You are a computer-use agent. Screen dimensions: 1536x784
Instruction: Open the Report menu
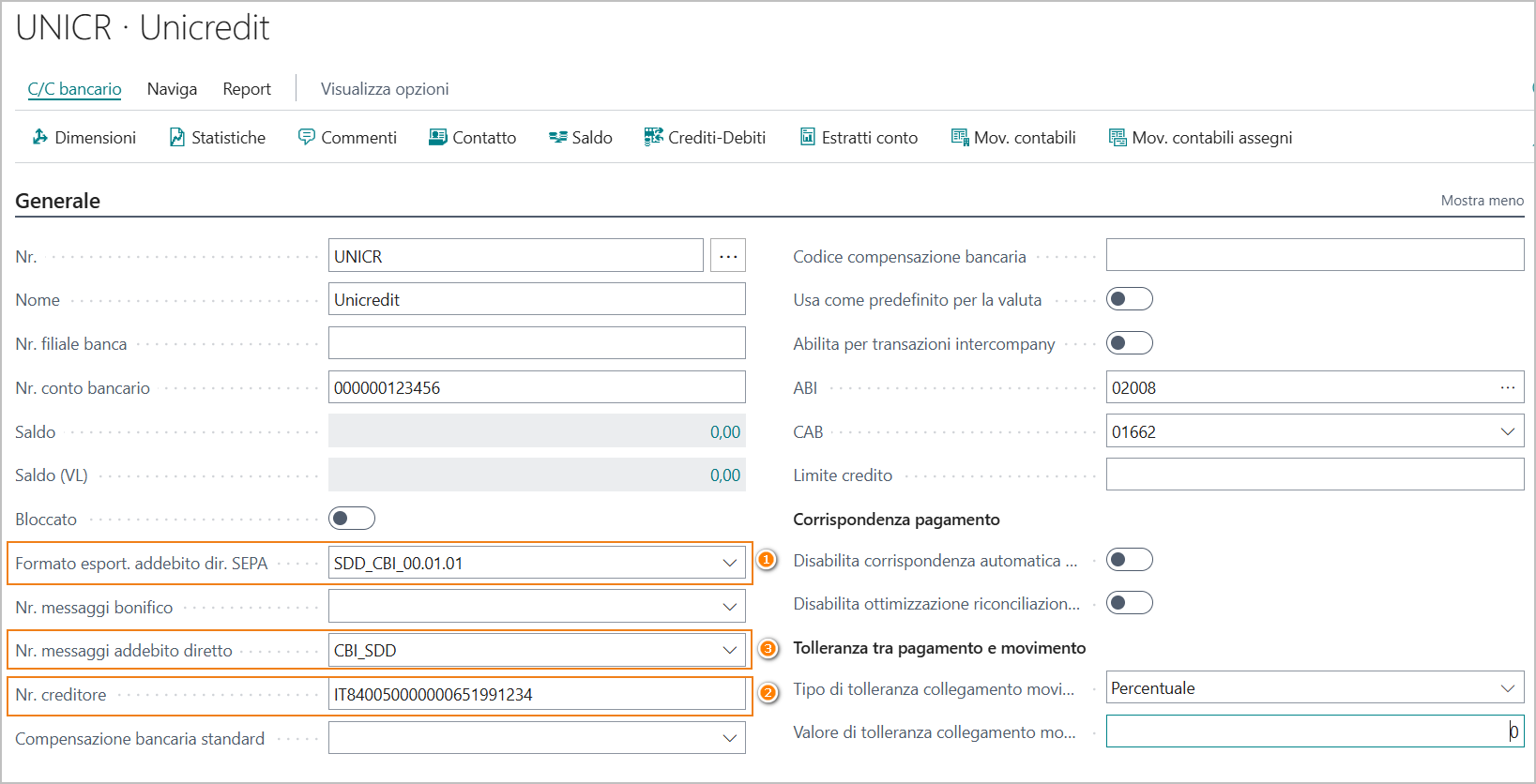[x=247, y=89]
